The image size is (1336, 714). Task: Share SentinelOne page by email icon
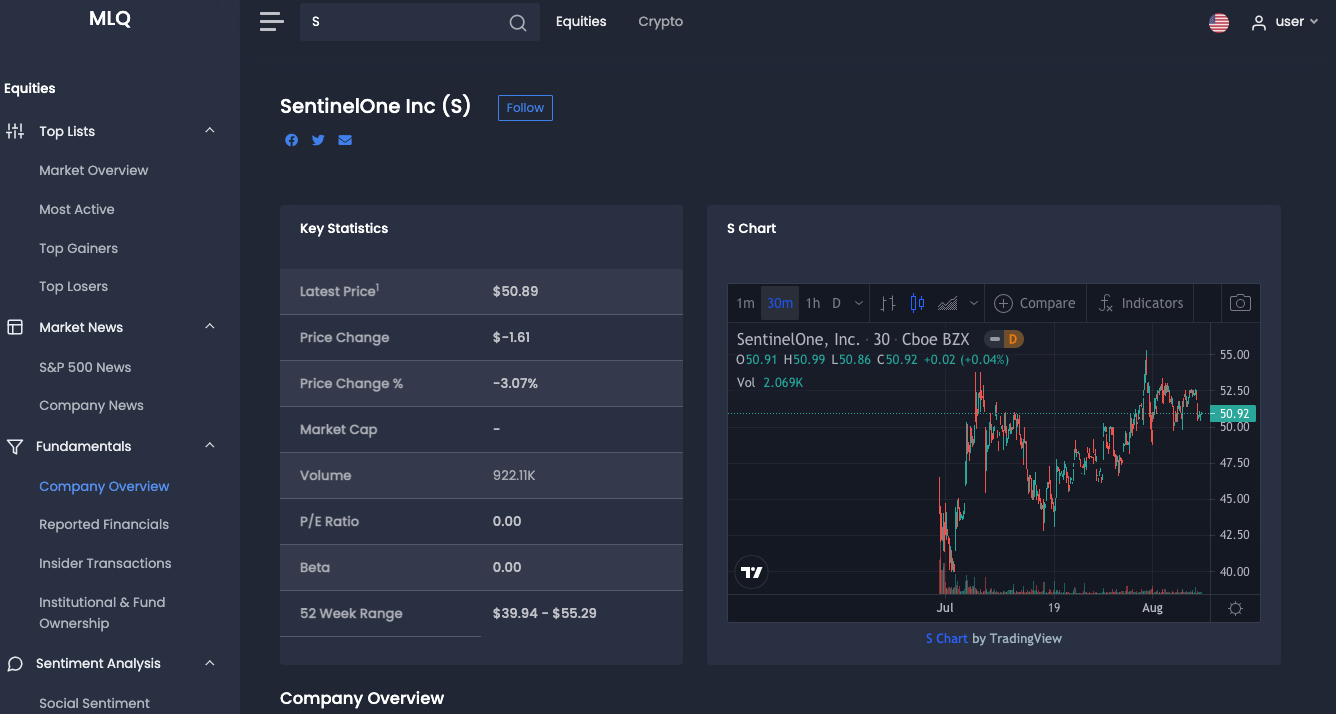(345, 140)
